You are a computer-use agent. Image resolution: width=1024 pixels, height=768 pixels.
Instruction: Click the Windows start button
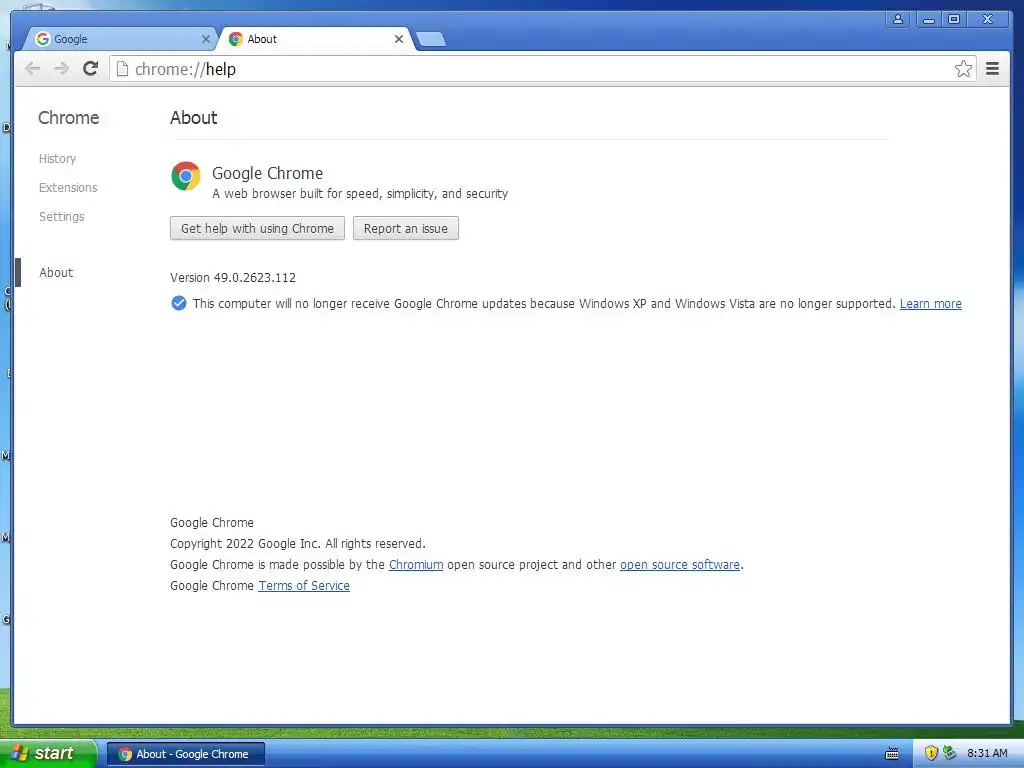48,754
